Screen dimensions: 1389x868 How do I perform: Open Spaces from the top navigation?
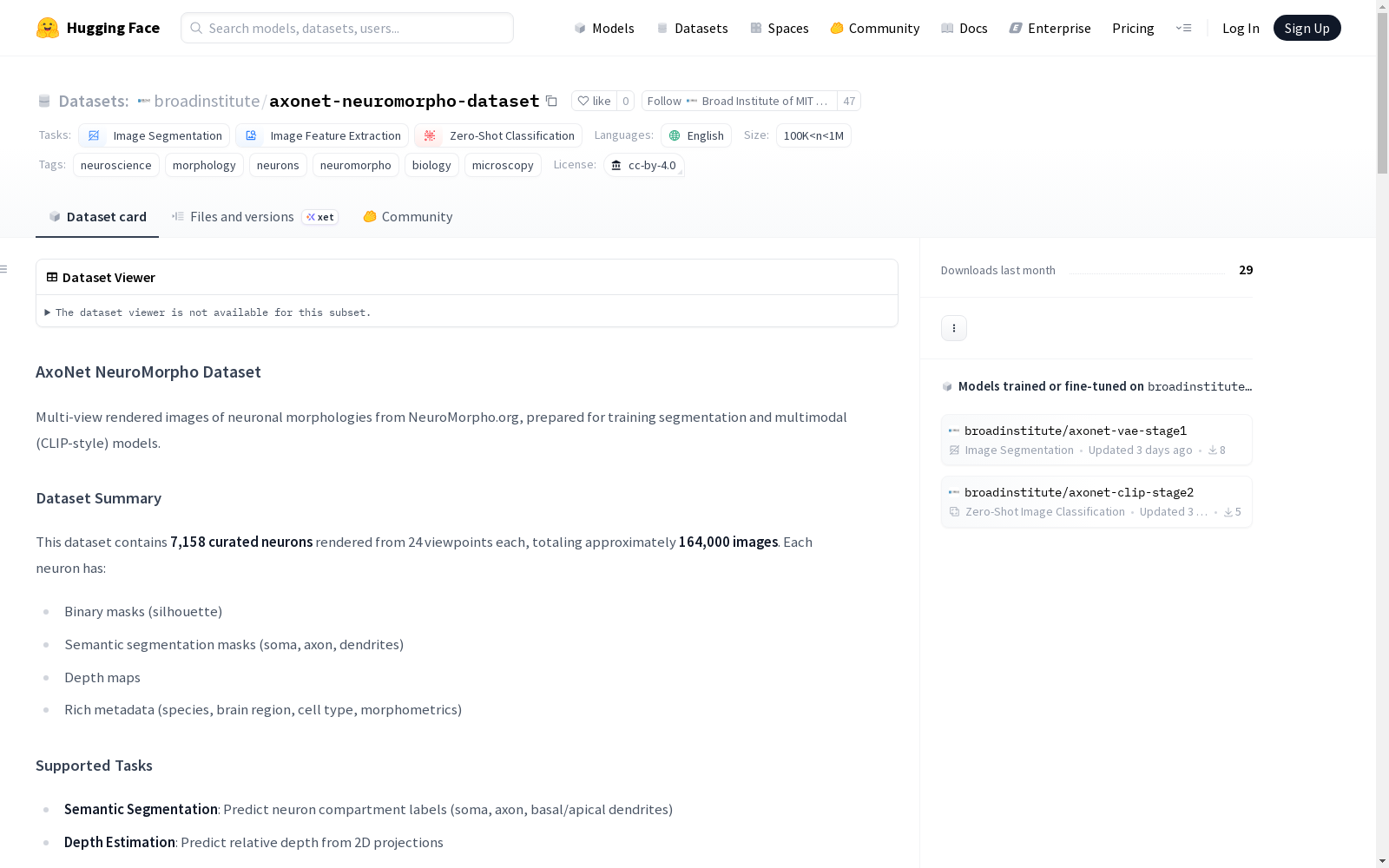click(780, 28)
